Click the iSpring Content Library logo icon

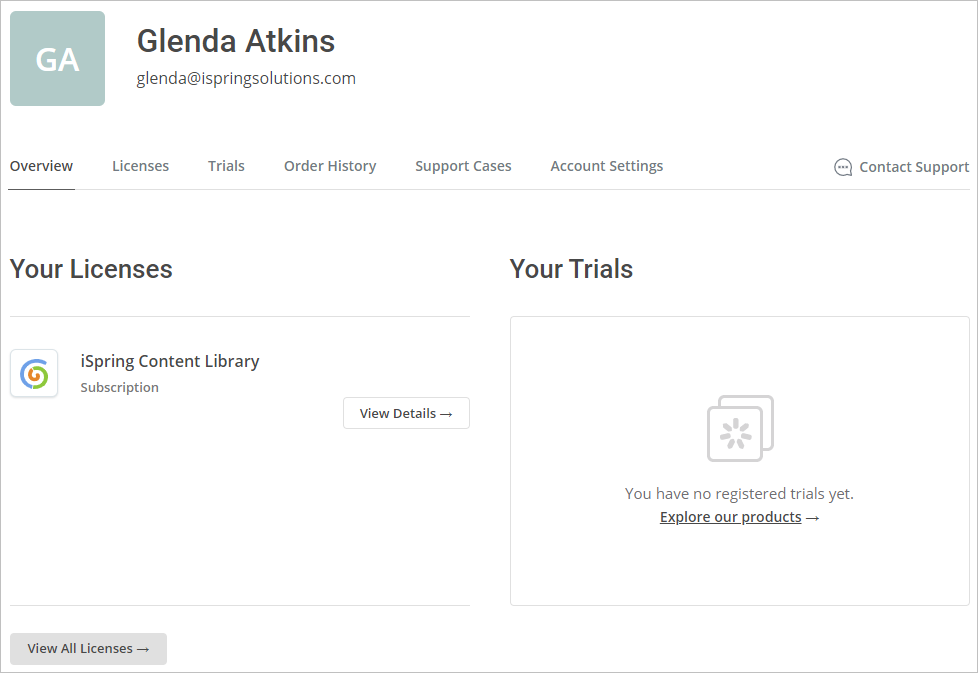click(34, 374)
